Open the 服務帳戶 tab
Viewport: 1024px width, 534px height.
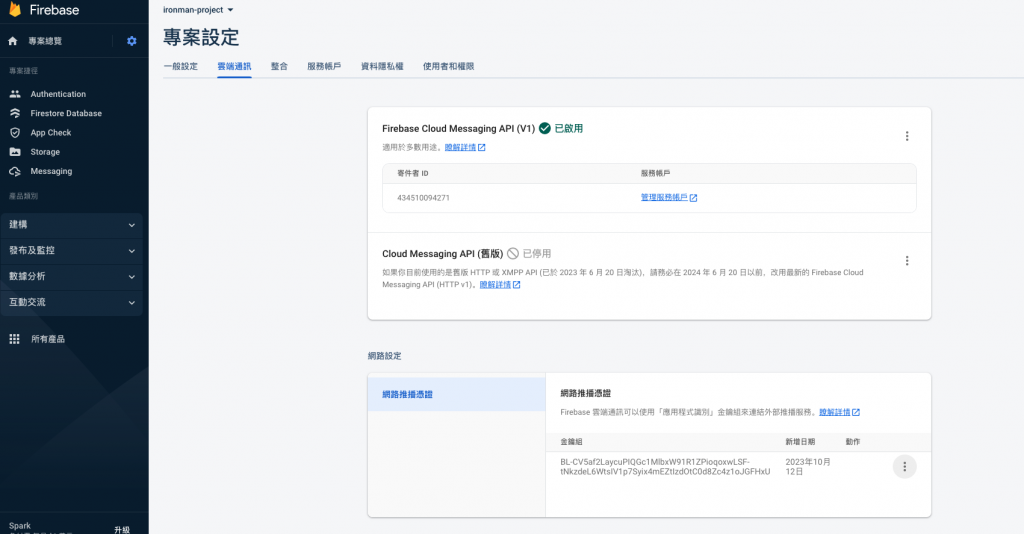(x=324, y=66)
